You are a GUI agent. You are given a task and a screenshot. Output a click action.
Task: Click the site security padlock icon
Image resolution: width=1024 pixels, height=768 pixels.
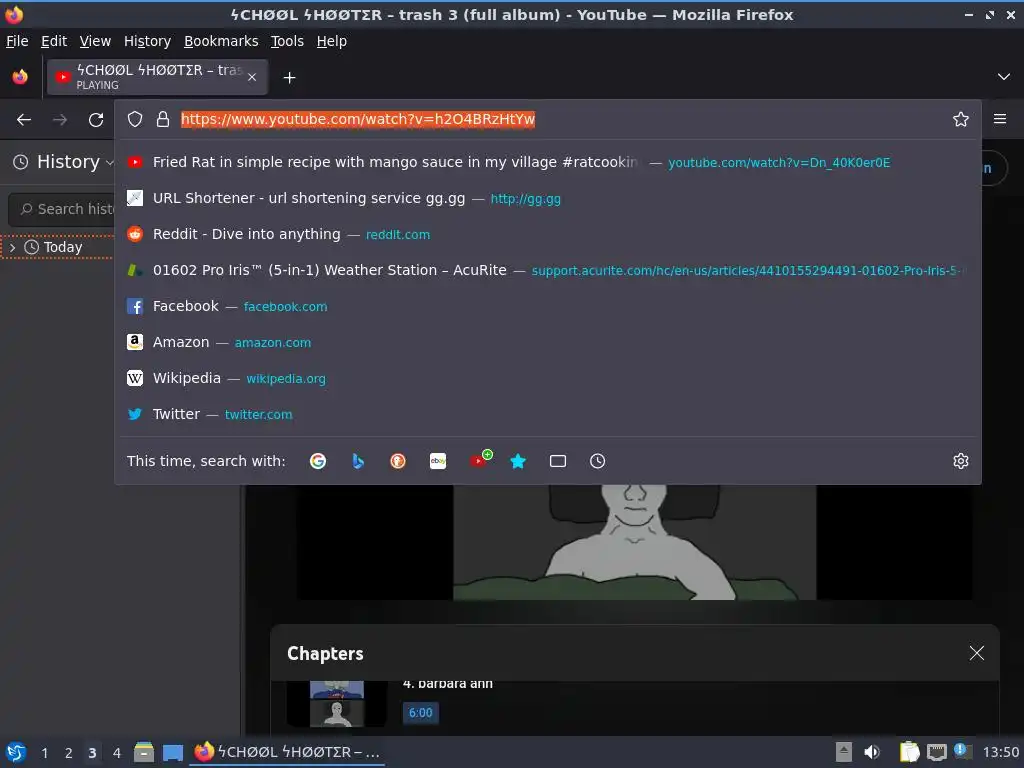click(163, 119)
